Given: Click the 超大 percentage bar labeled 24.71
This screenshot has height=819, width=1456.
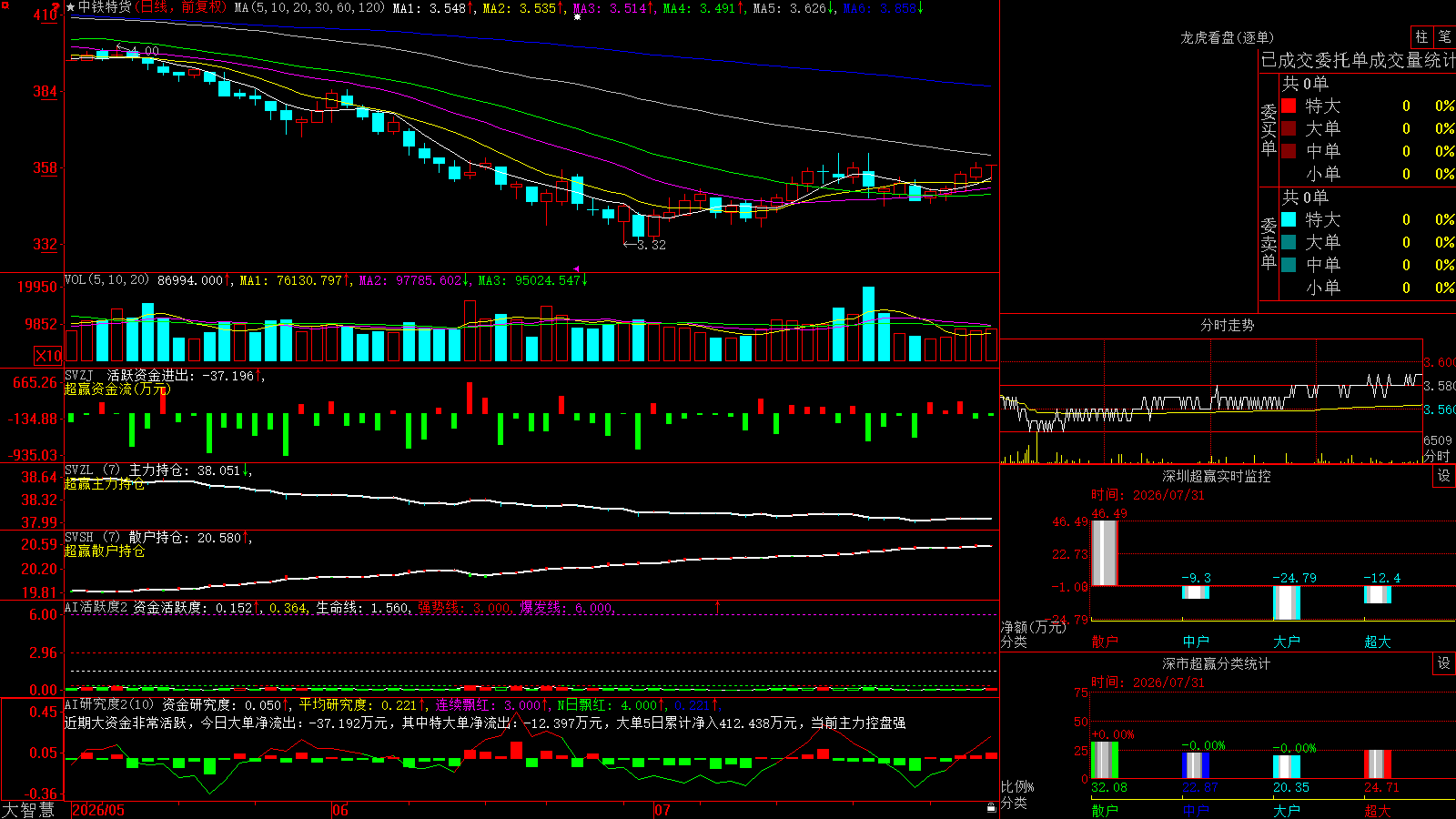Looking at the screenshot, I should click(x=1378, y=764).
